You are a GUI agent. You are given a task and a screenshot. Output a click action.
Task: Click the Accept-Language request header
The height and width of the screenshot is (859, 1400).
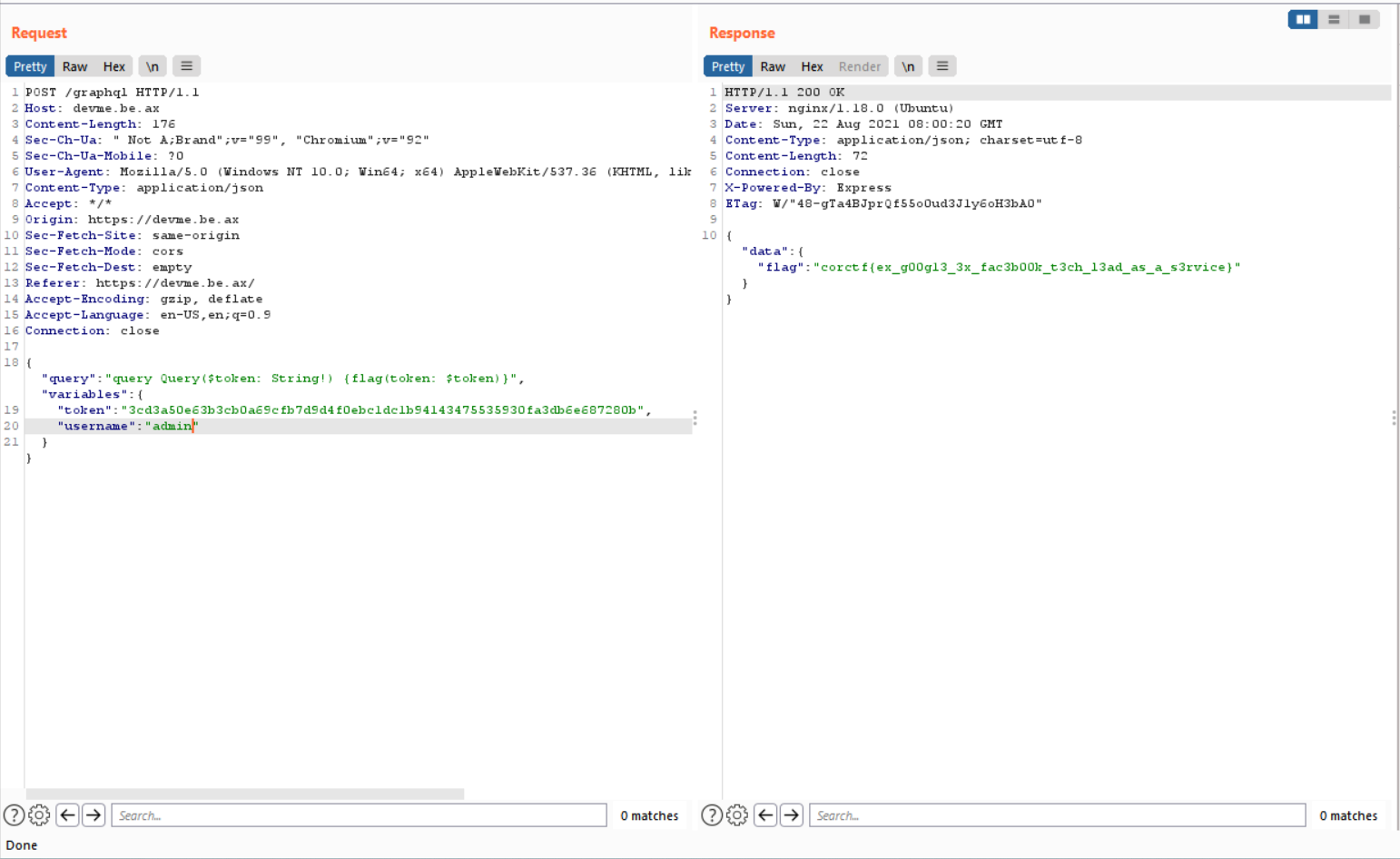[148, 315]
